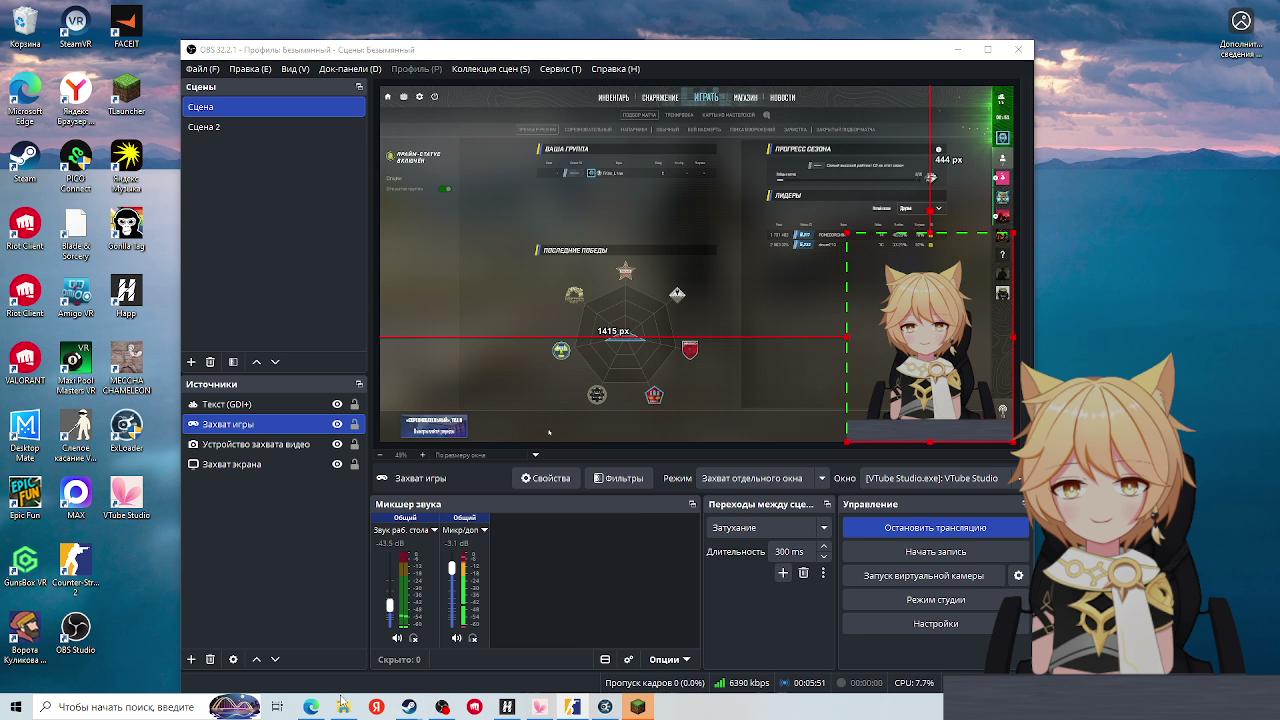Toggle lock on Захват игры source
Screen dimensions: 1280x720
point(354,424)
